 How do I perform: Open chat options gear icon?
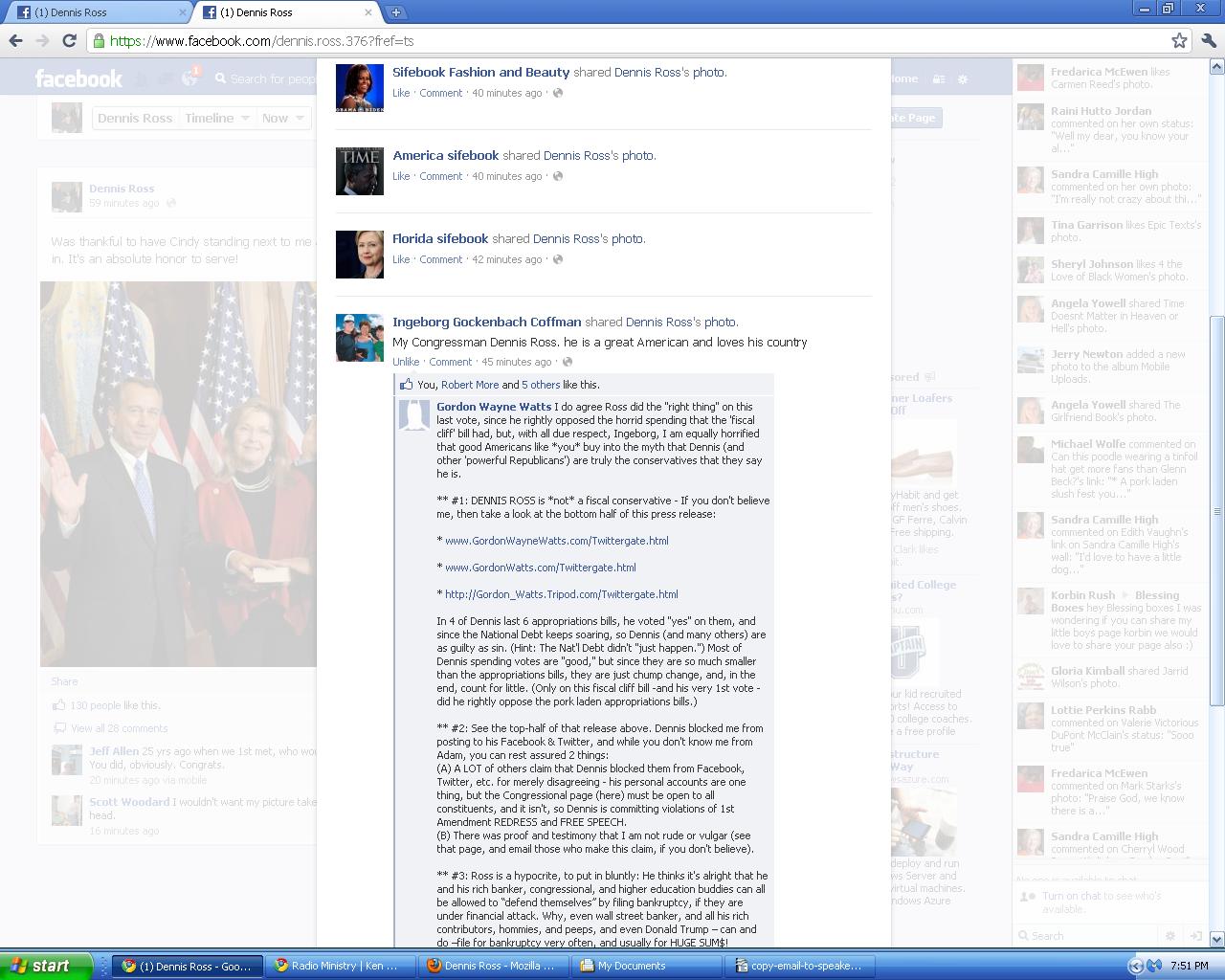[1169, 936]
